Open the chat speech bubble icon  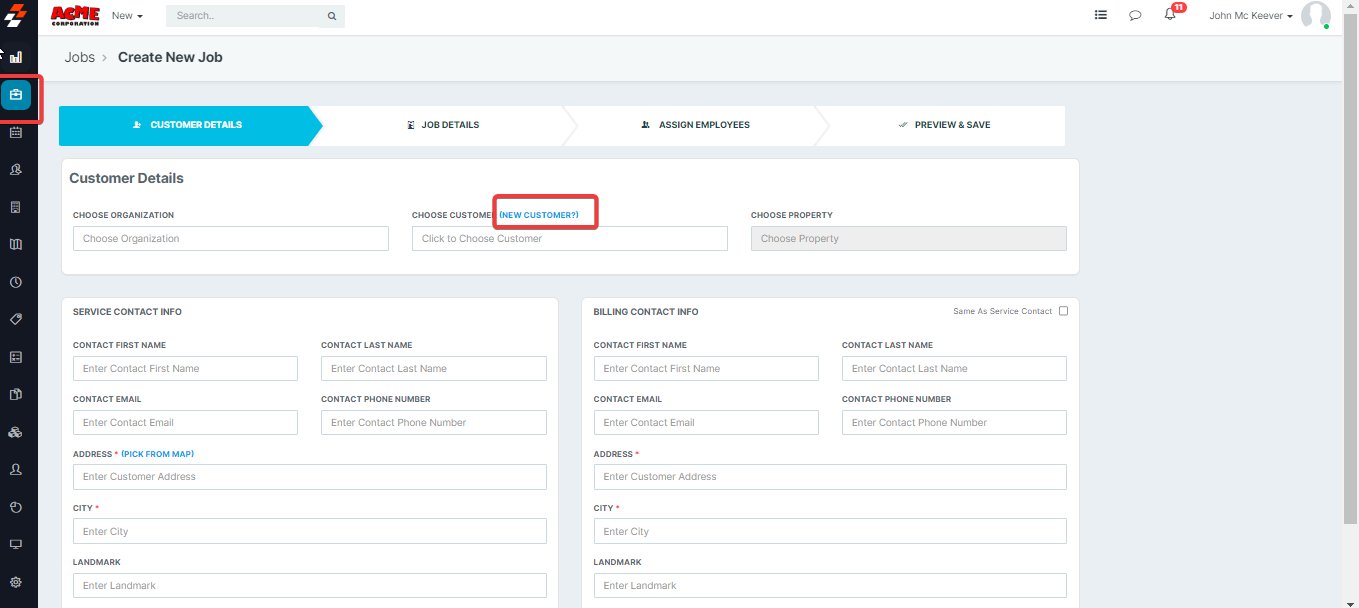point(1135,15)
